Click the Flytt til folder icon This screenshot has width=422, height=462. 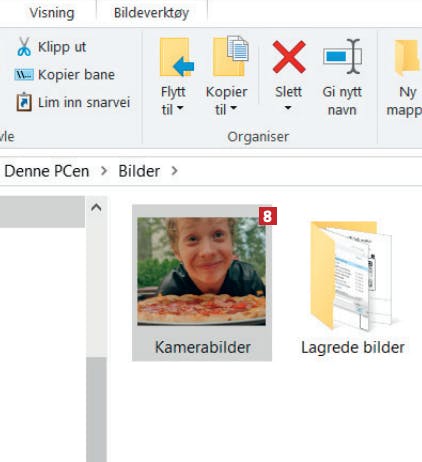[x=176, y=57]
